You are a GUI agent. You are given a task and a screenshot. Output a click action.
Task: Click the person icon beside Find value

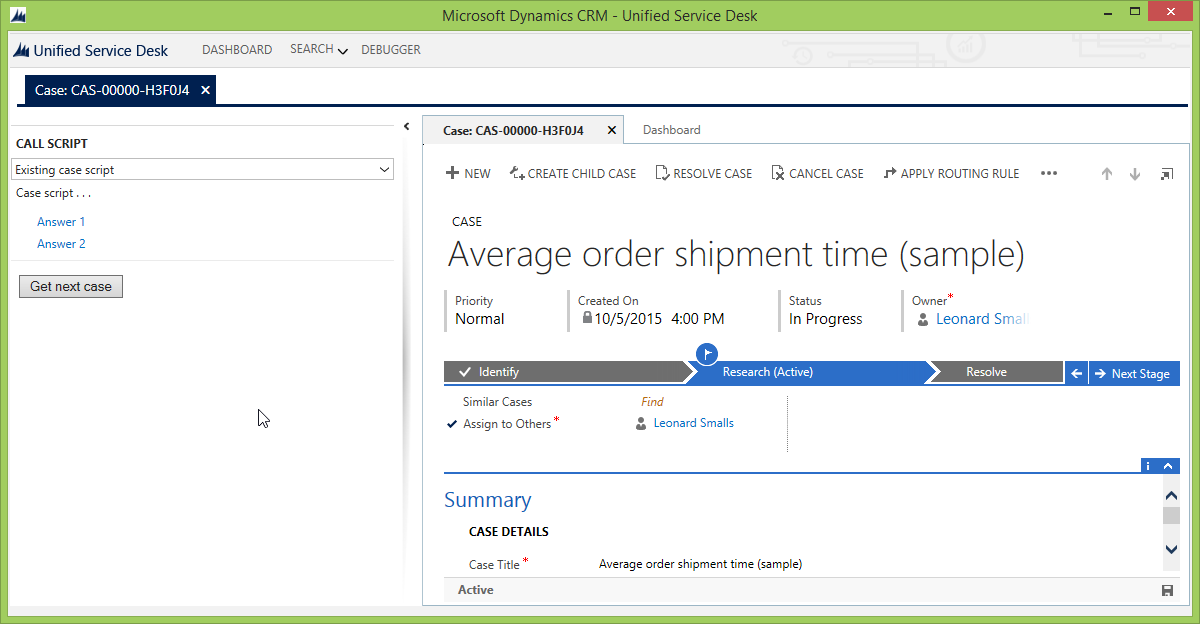[x=641, y=424]
